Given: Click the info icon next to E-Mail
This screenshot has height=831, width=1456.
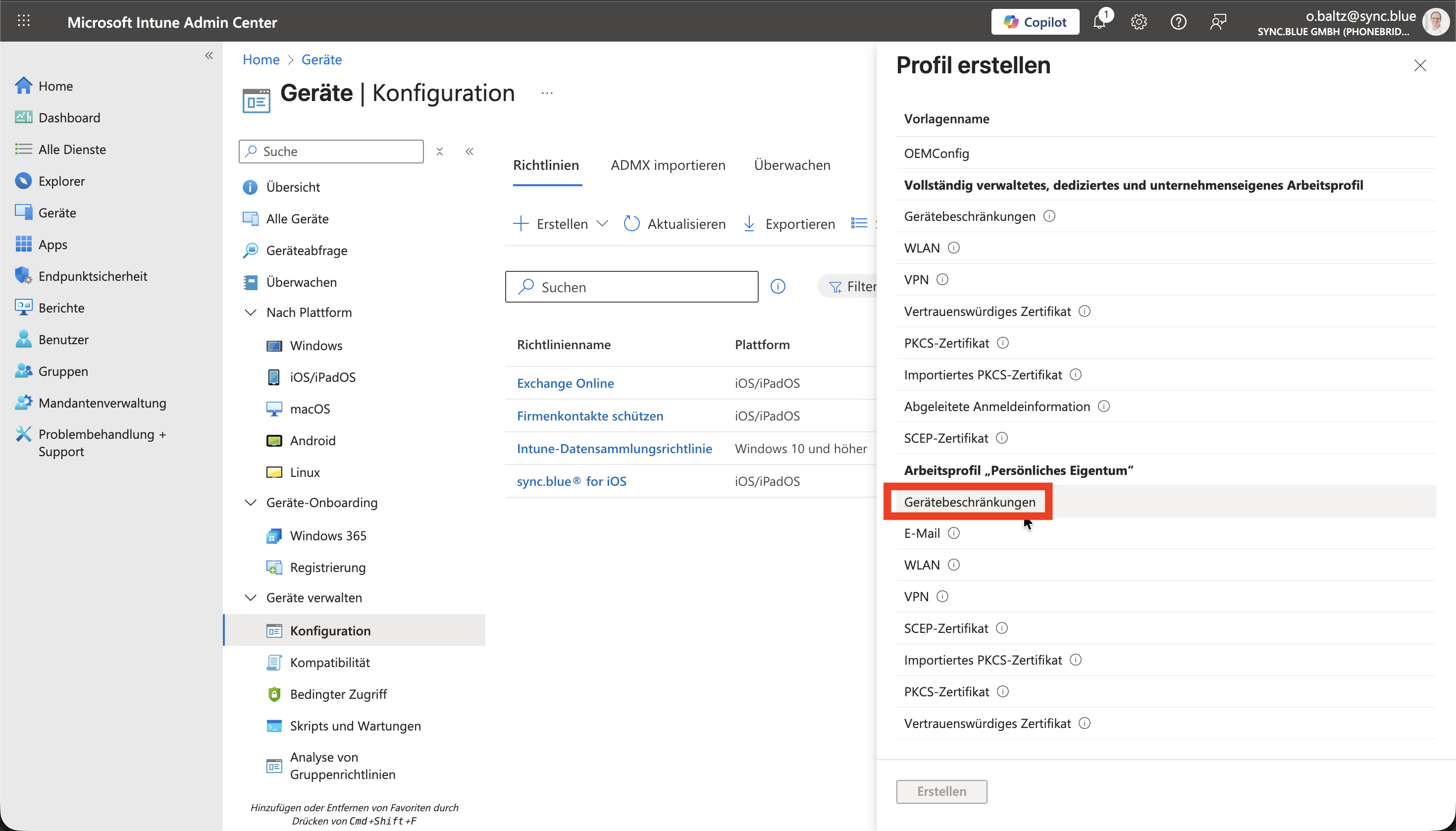Looking at the screenshot, I should click(954, 533).
